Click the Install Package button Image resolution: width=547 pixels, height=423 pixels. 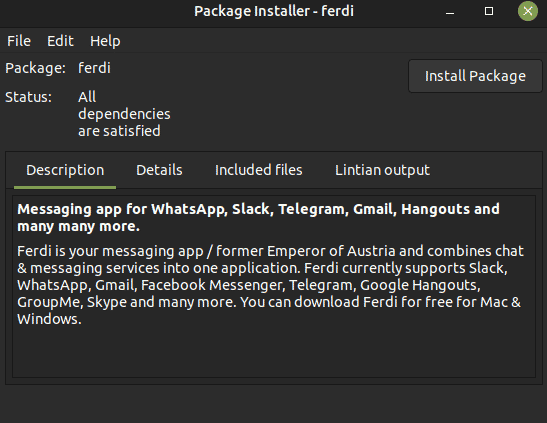(475, 76)
